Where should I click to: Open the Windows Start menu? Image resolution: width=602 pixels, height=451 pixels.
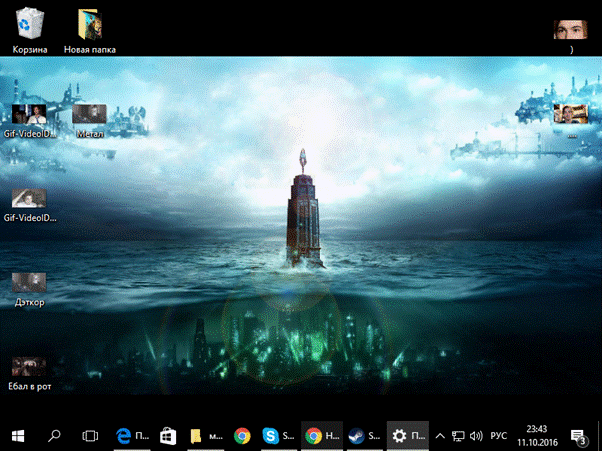coord(18,436)
